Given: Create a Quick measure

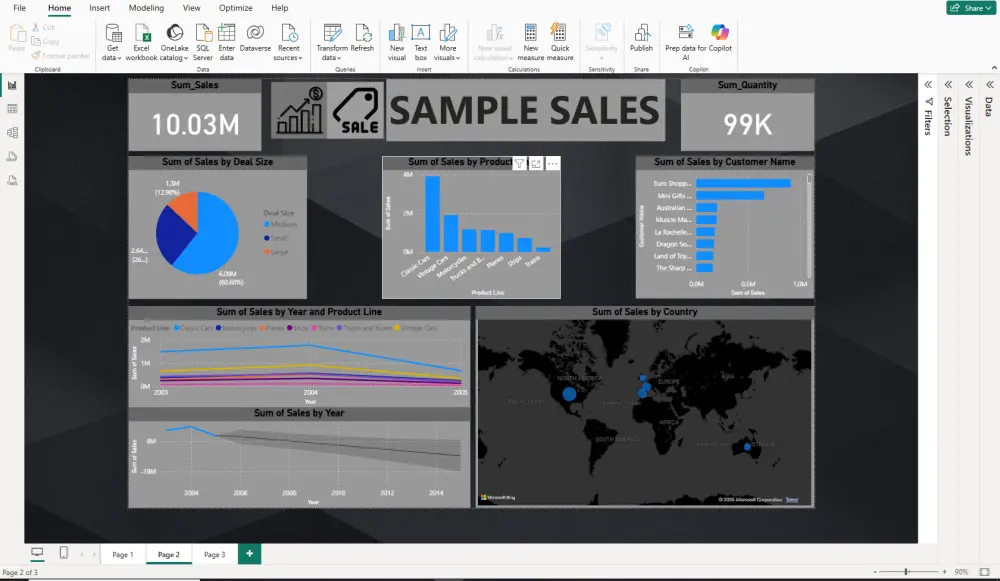Looking at the screenshot, I should click(560, 40).
